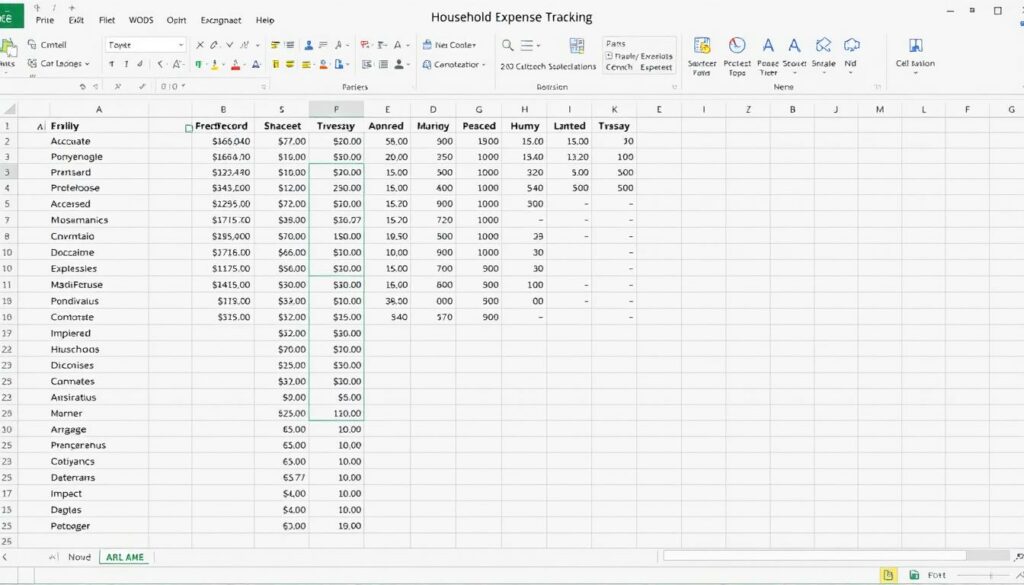Click the Paste clipboard icon
1024x585 pixels.
tap(8, 50)
